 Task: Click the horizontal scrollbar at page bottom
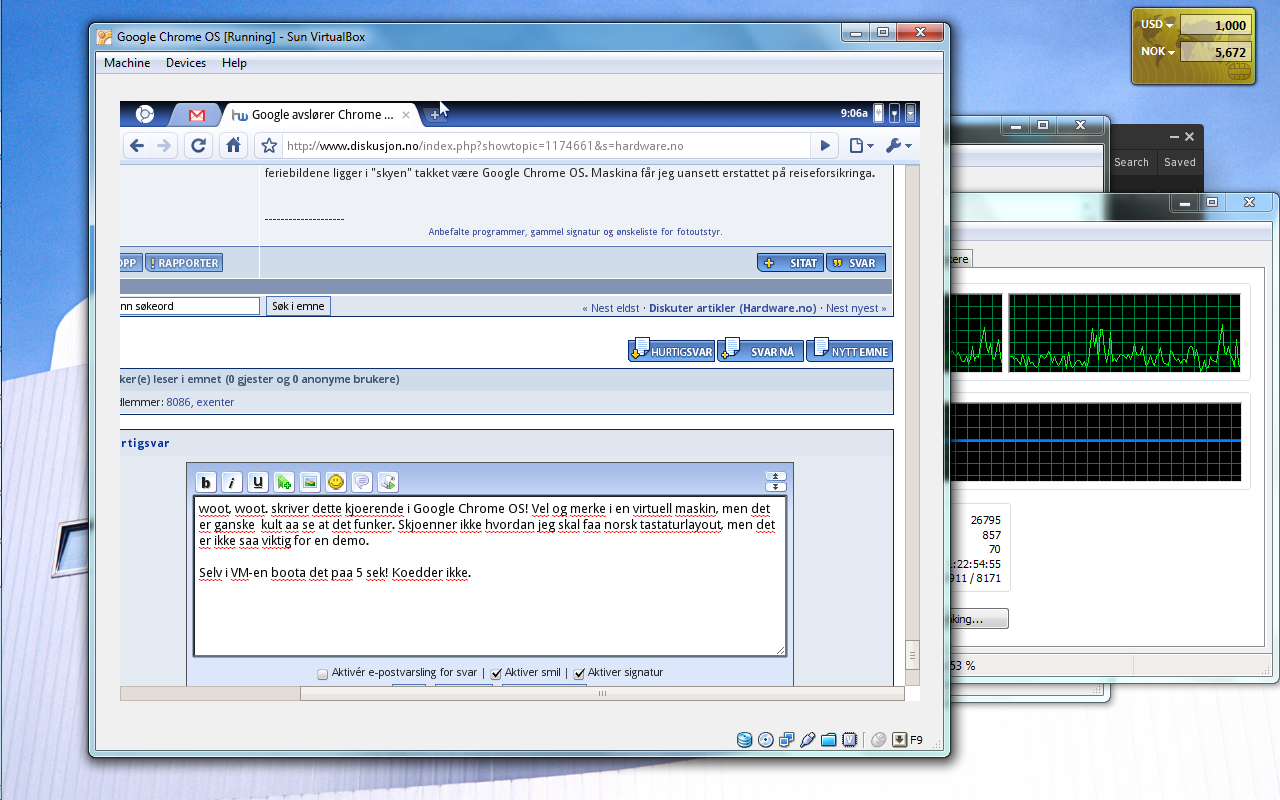[x=600, y=693]
